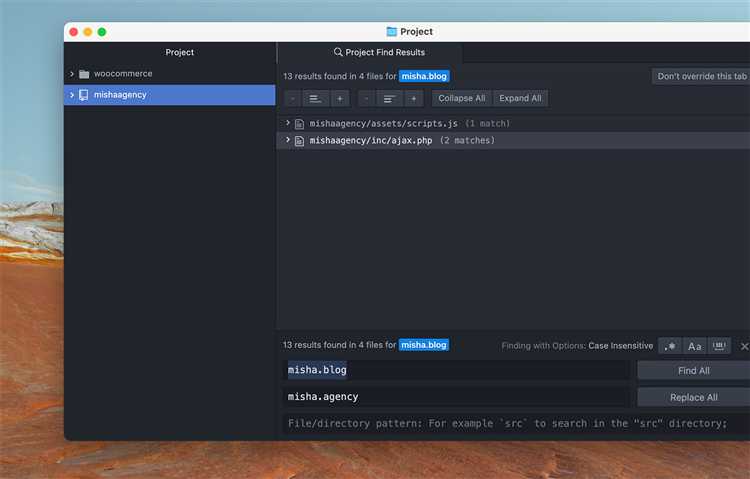Expand mishaagency/assets/scripts.js match results

pos(288,123)
